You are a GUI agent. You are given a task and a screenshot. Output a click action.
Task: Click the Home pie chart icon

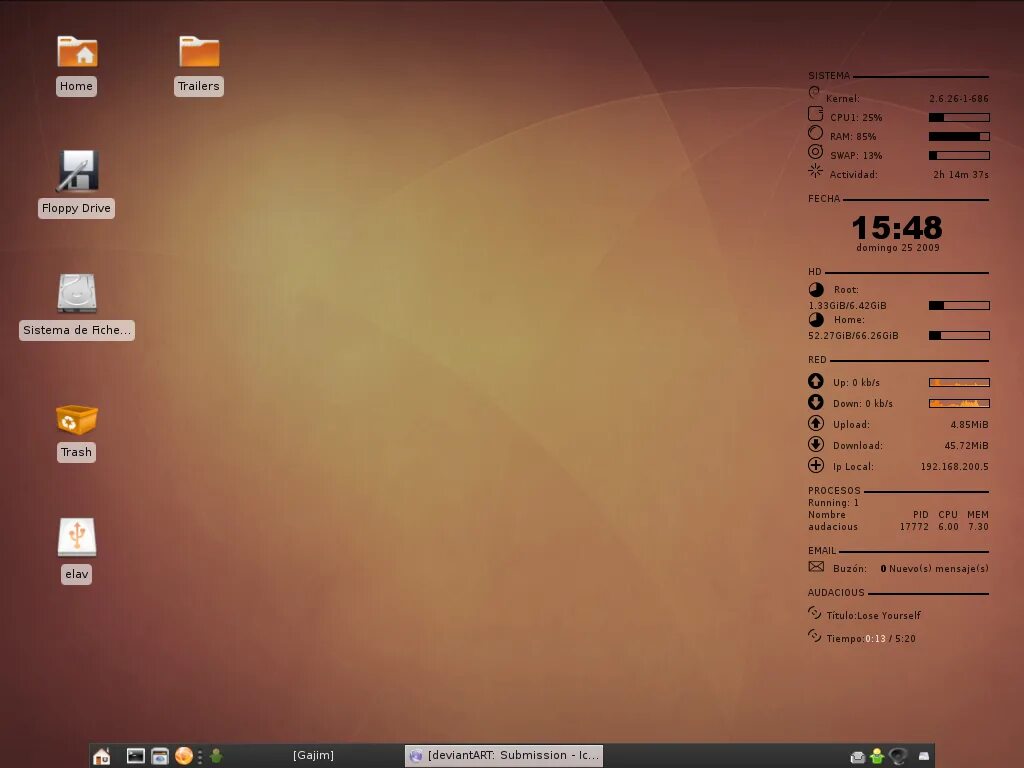coord(816,320)
